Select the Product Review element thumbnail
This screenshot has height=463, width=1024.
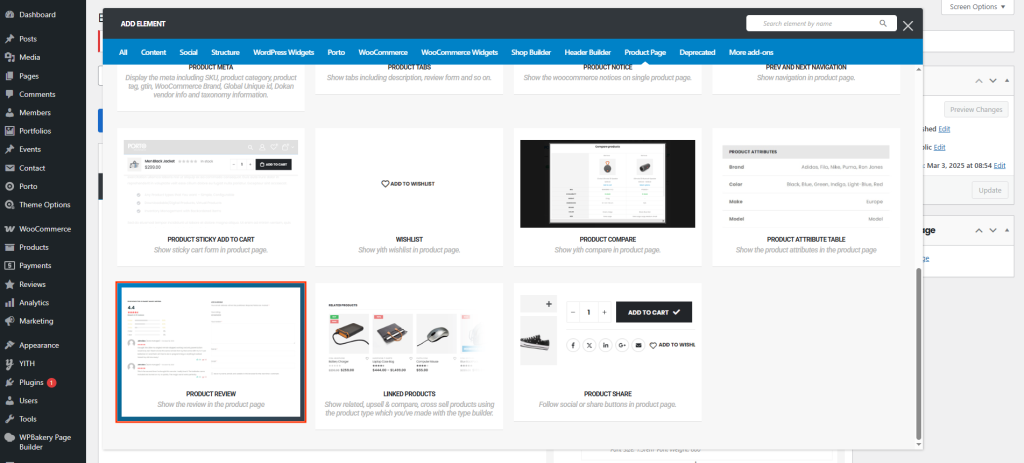[x=211, y=351]
